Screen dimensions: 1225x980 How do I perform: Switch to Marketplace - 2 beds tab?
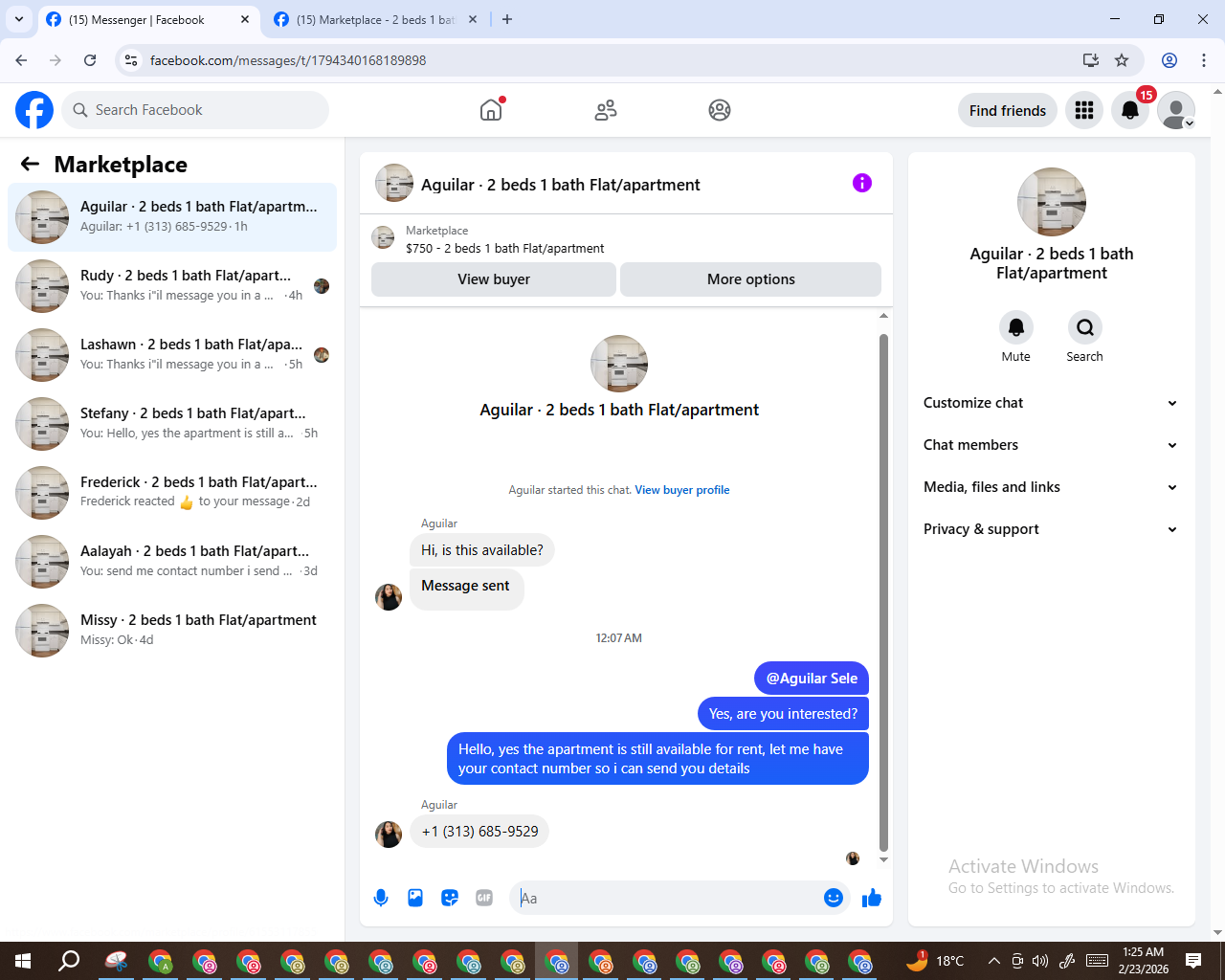coord(375,19)
